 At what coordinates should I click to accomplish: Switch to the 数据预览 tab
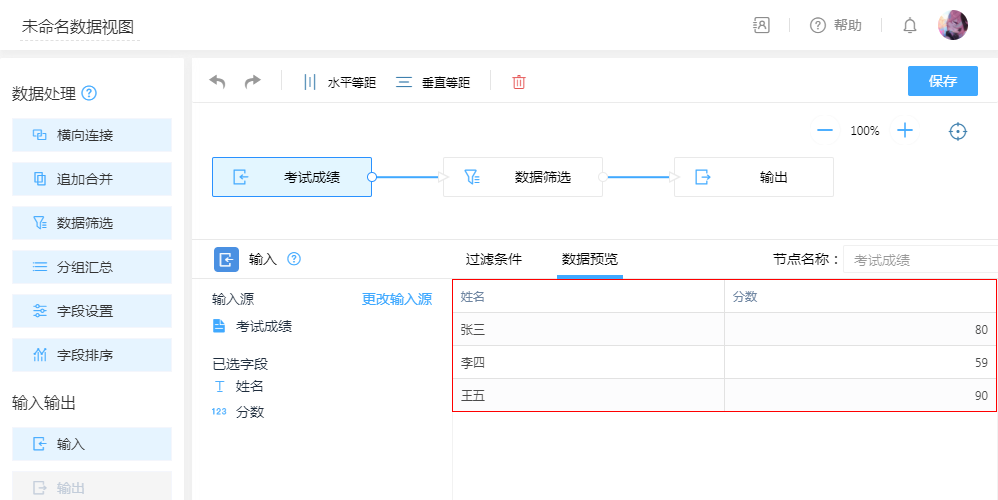click(589, 259)
